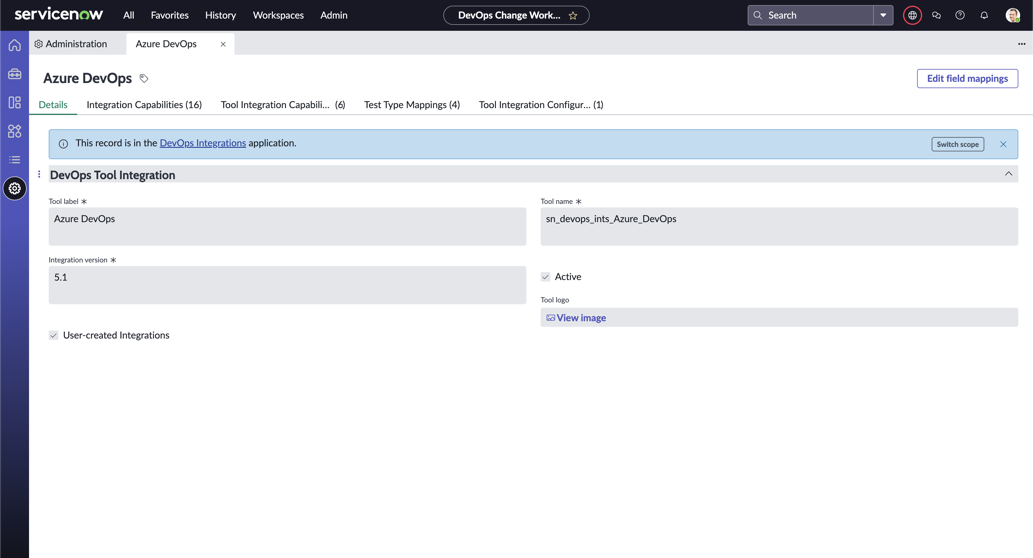1033x558 pixels.
Task: Open the panel layout sidebar icon
Action: [14, 103]
